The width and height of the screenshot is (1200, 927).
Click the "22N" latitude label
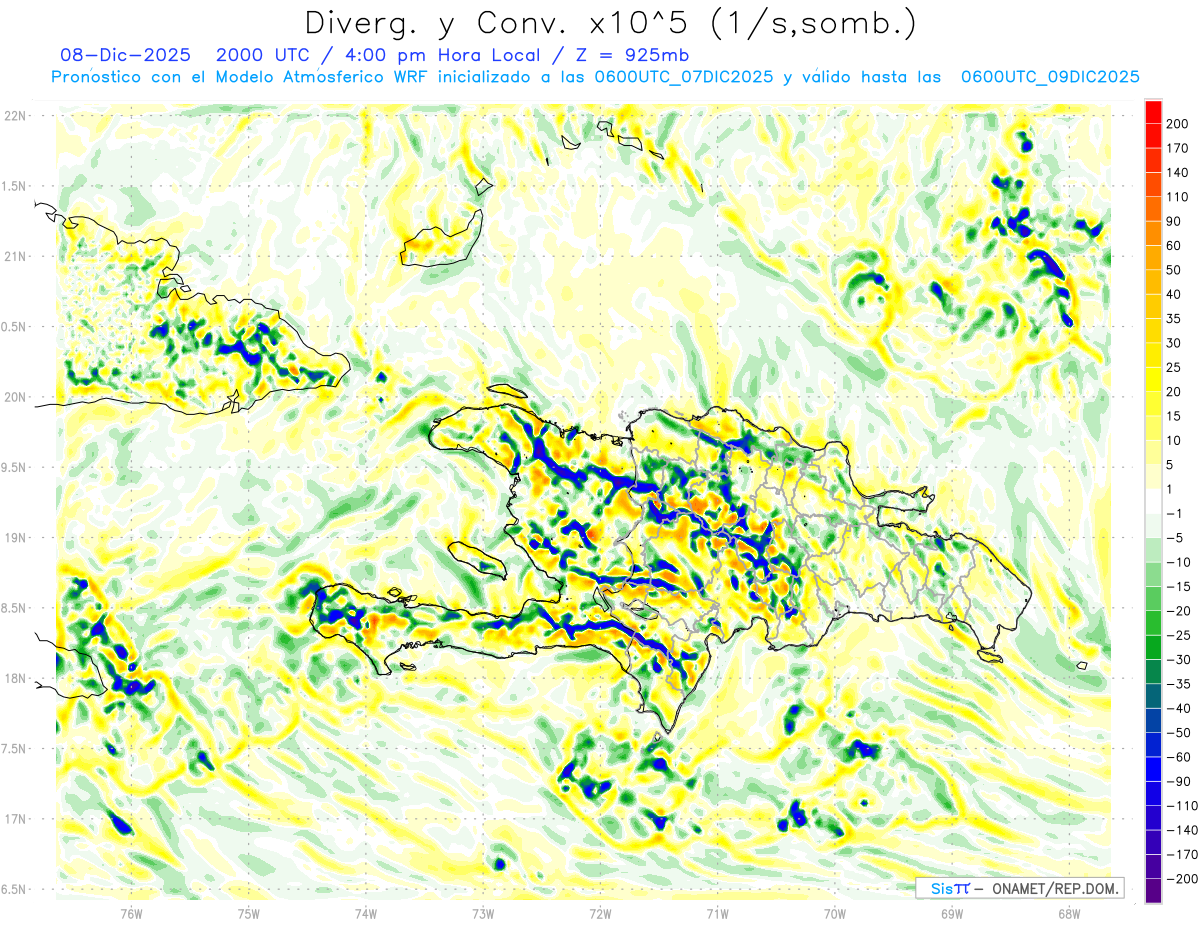tap(15, 115)
